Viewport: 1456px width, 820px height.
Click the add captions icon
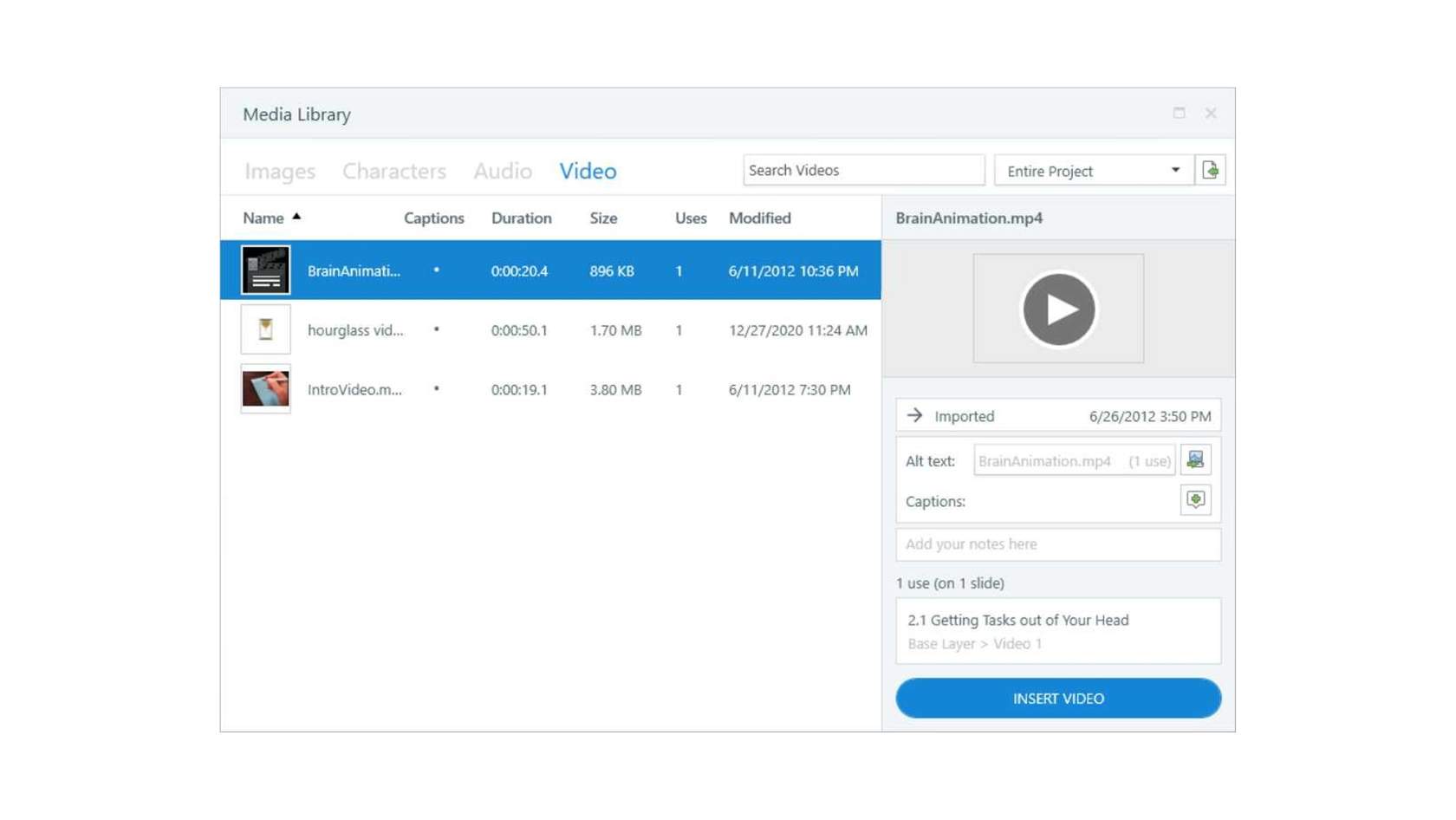coord(1195,500)
